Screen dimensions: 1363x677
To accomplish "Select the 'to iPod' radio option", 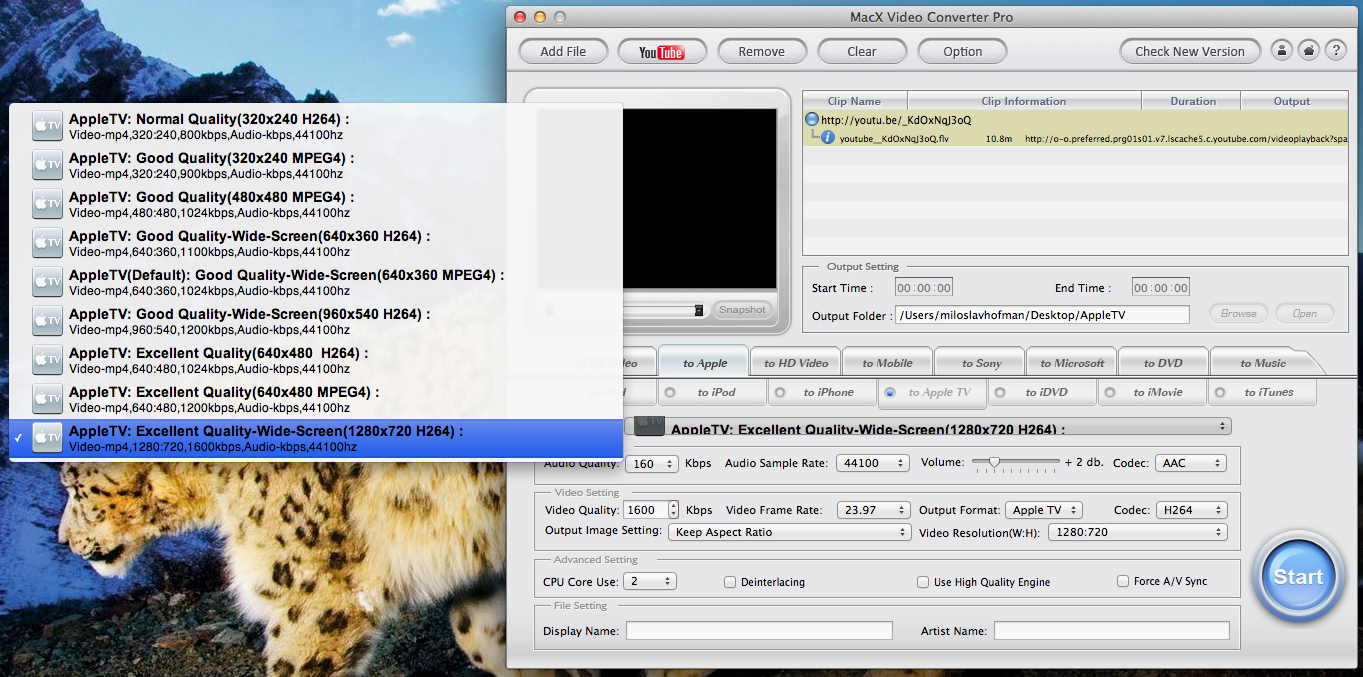I will pos(670,392).
